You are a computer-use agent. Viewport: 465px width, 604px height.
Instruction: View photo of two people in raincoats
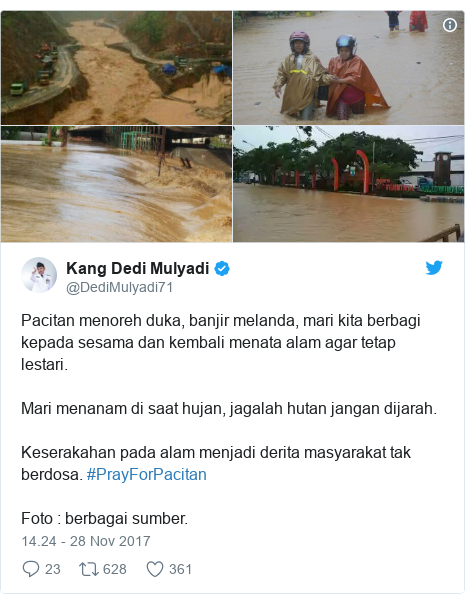pyautogui.click(x=349, y=67)
